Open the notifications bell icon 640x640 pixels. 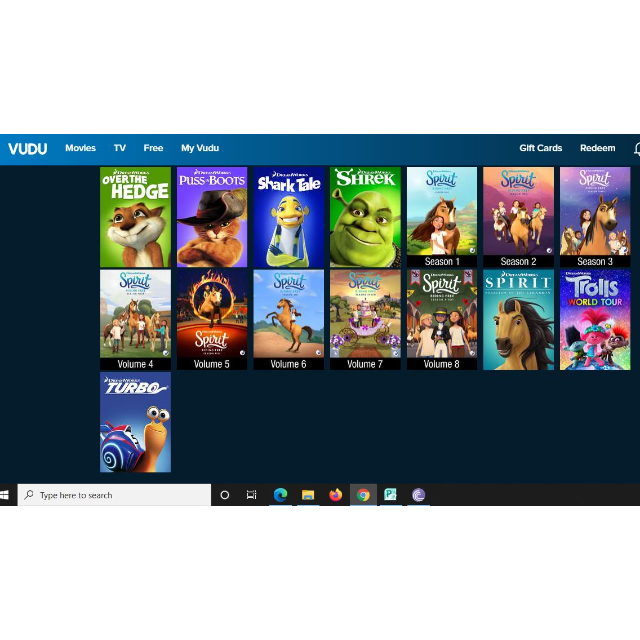tap(637, 149)
